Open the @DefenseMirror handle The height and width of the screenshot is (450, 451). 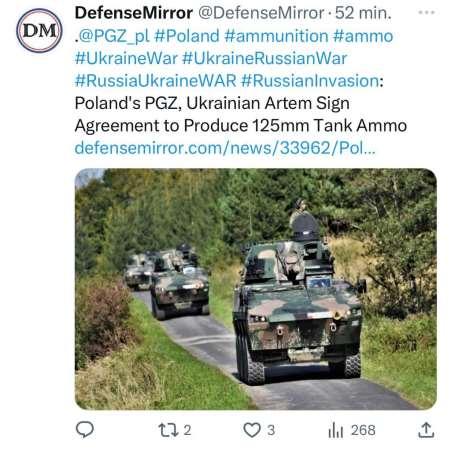coord(261,13)
